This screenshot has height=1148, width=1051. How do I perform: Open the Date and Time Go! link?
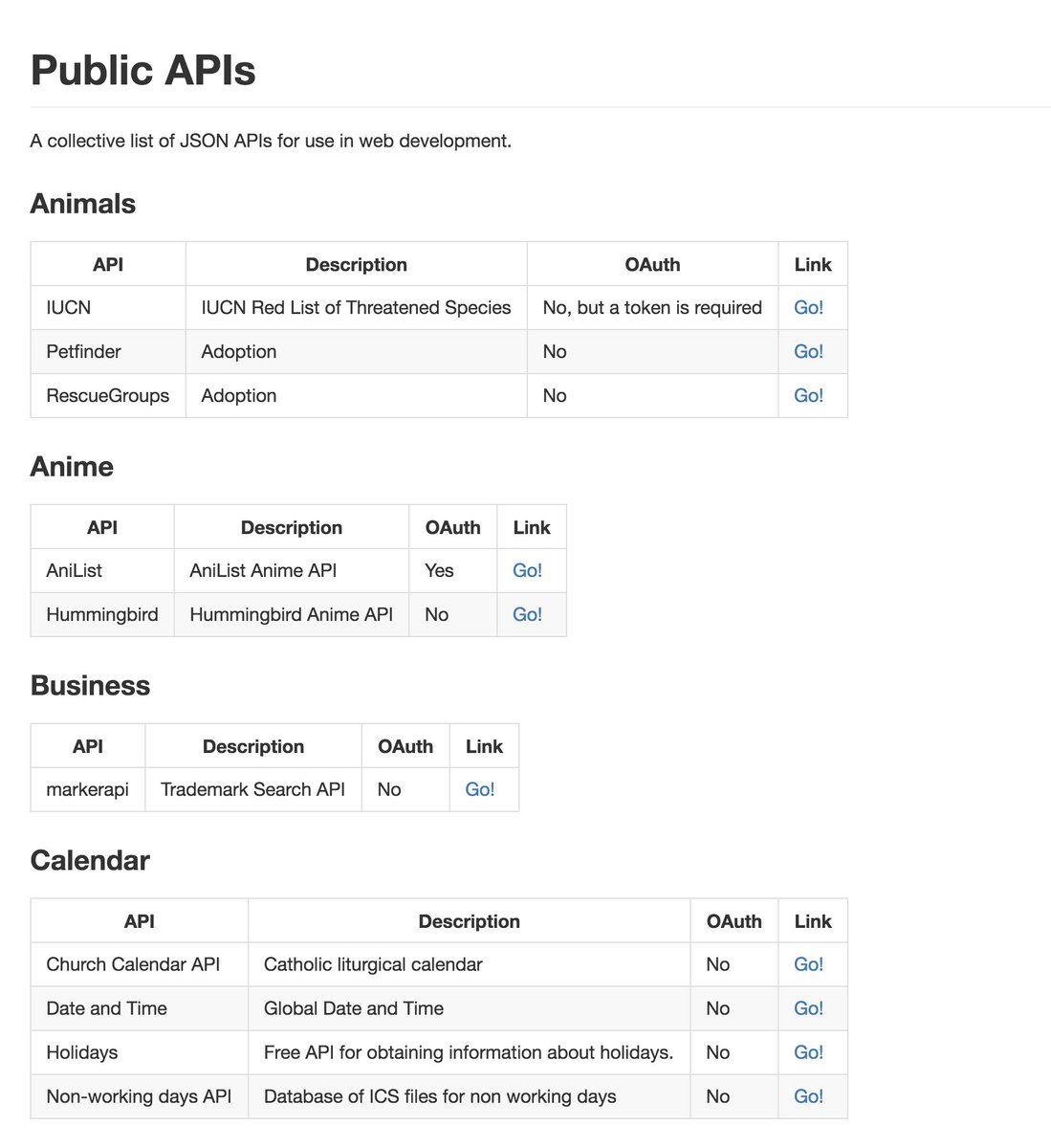pyautogui.click(x=808, y=1009)
